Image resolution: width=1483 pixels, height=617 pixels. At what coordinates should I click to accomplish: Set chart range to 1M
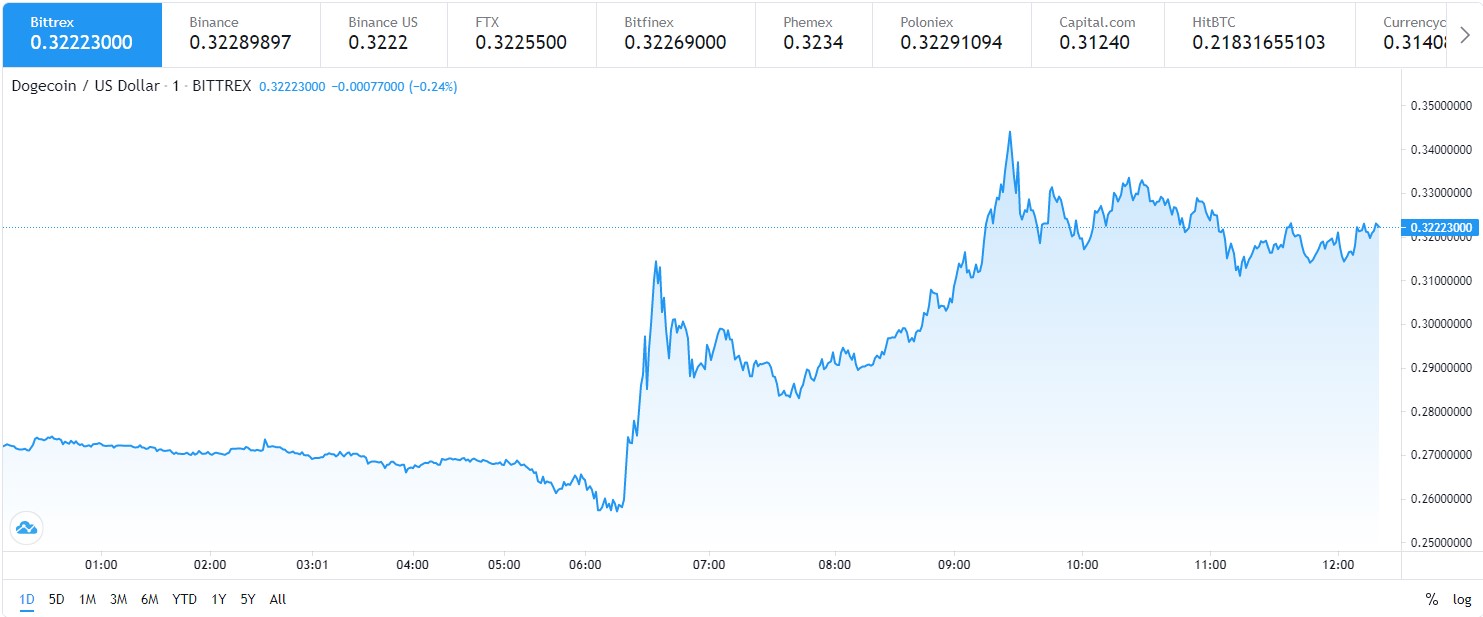click(x=88, y=599)
